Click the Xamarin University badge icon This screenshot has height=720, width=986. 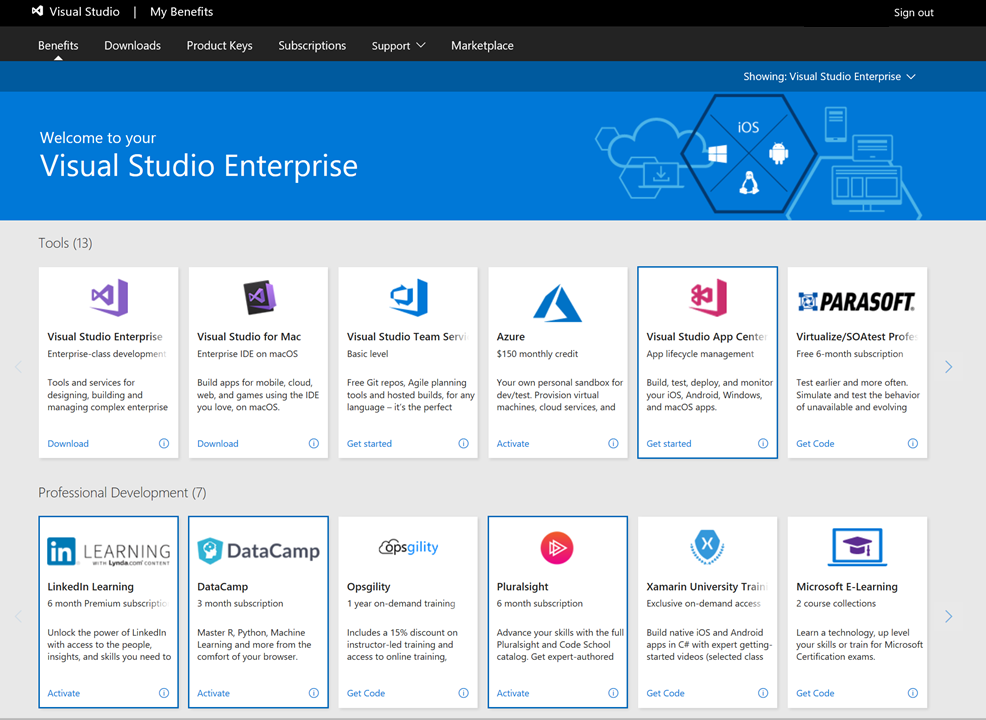click(x=707, y=546)
